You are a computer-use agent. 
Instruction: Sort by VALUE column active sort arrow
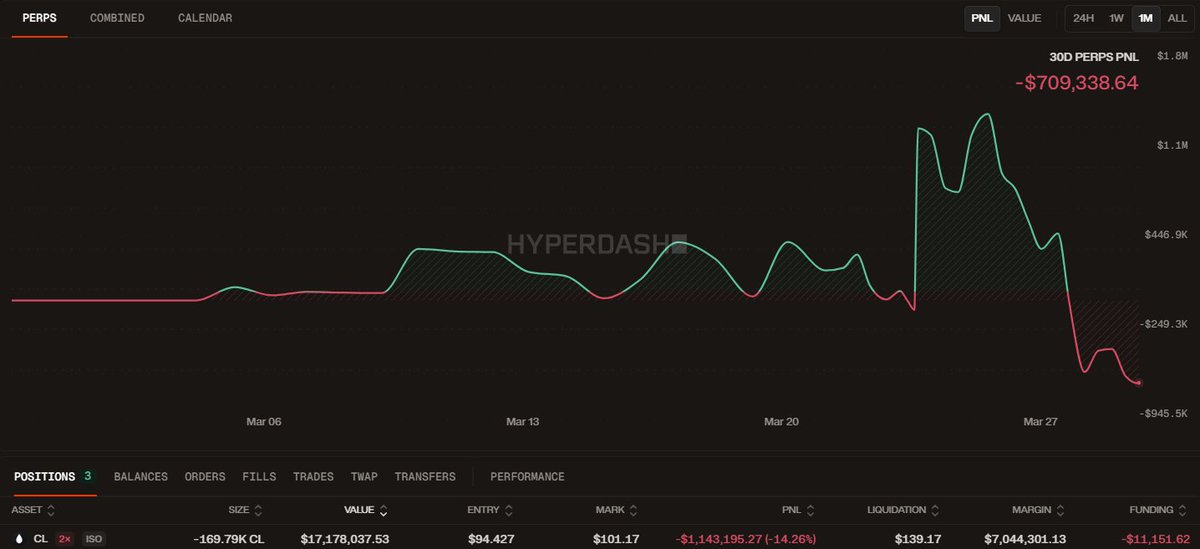point(383,510)
